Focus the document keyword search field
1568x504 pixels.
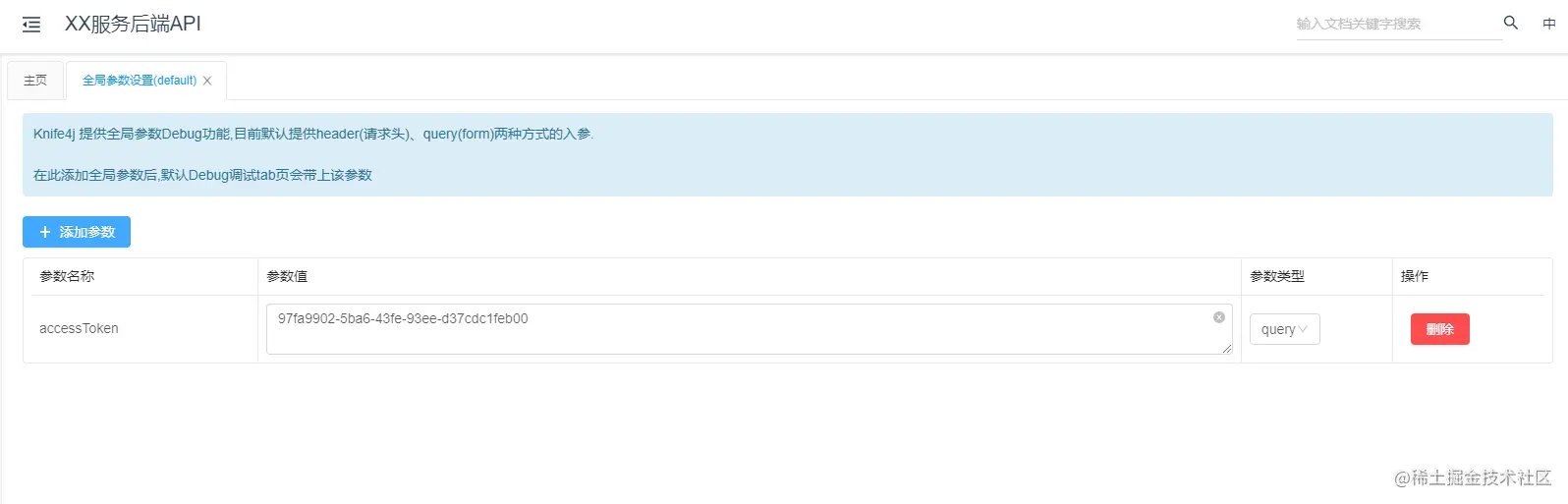click(1399, 24)
